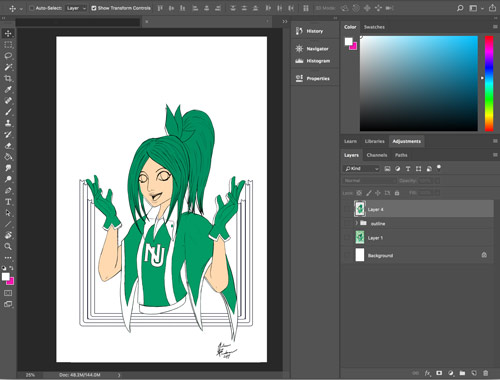The image size is (500, 380).
Task: Open the Fill slider dropdown
Action: (438, 193)
